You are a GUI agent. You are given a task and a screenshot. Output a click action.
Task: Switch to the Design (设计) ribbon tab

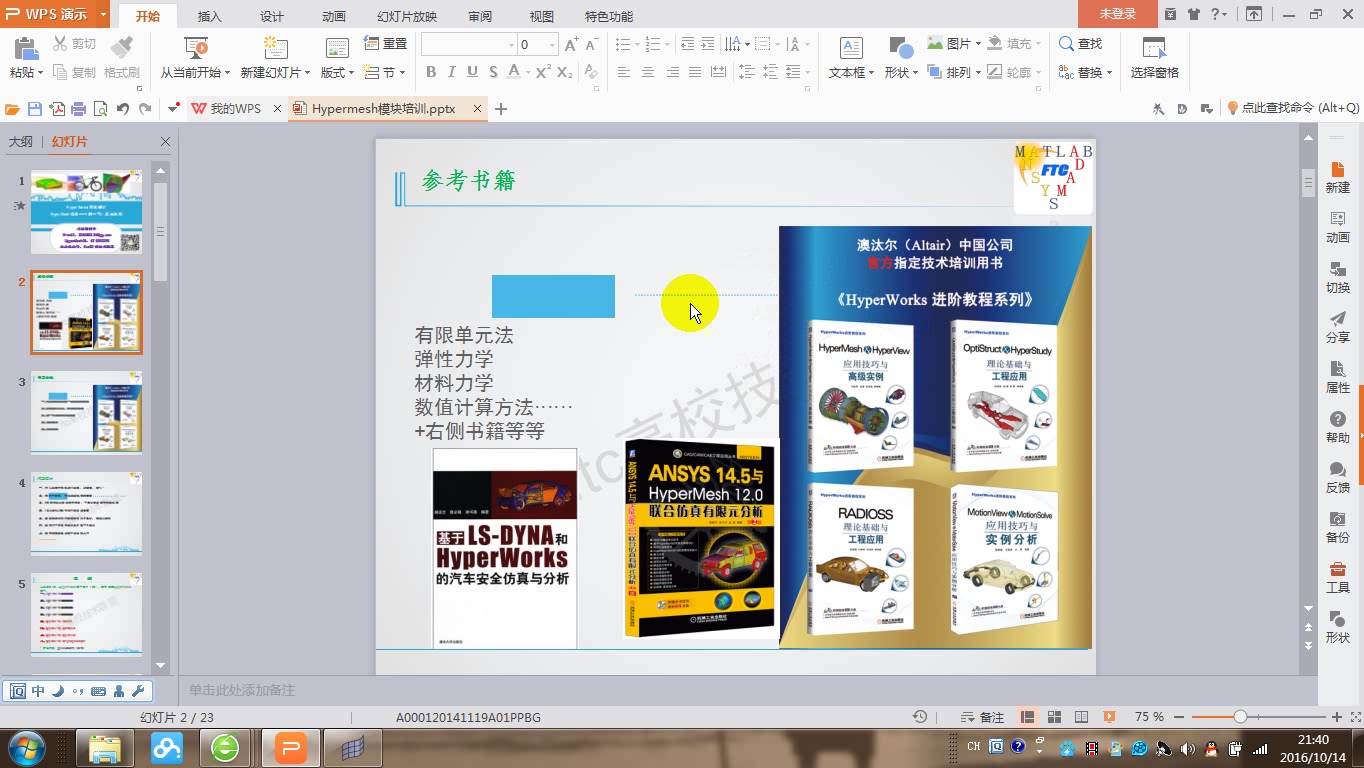pos(272,16)
